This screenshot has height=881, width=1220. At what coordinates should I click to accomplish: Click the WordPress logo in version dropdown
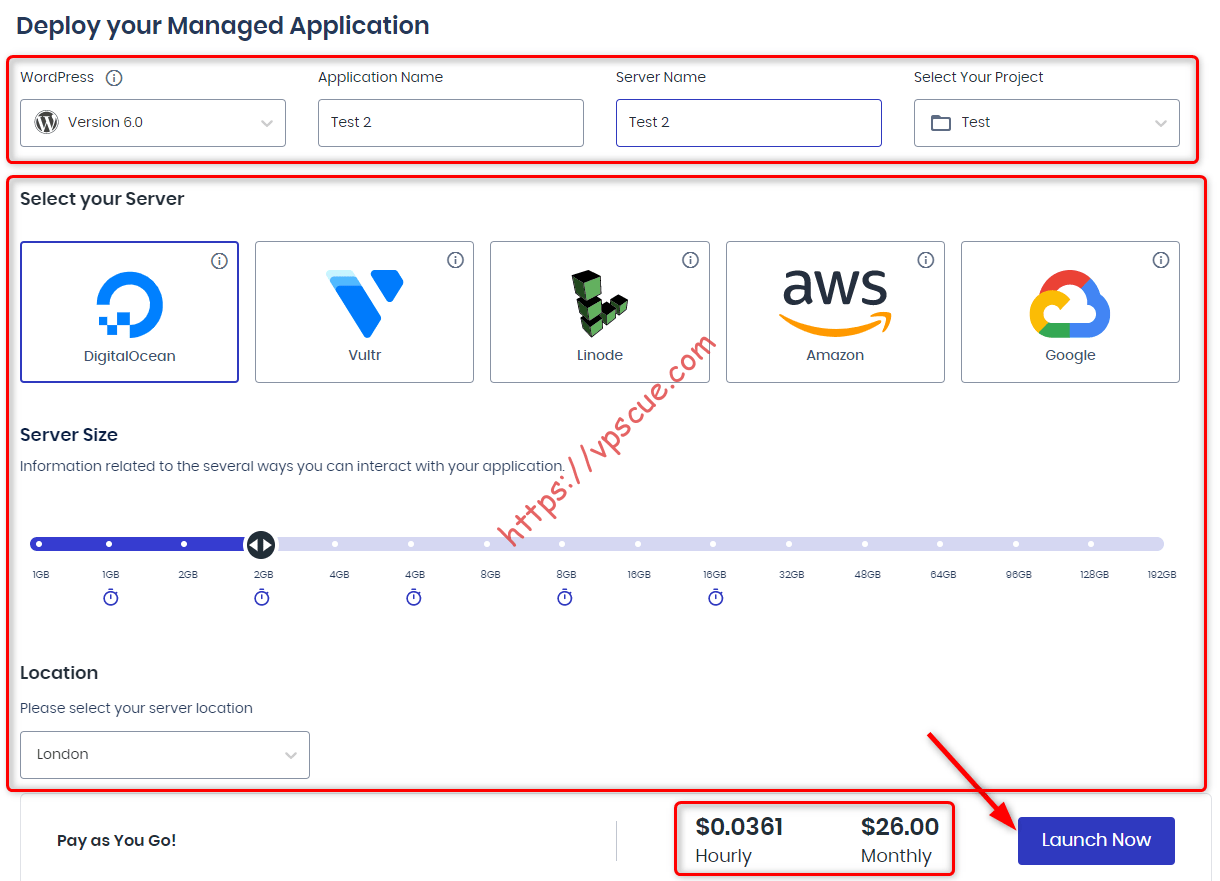coord(46,122)
